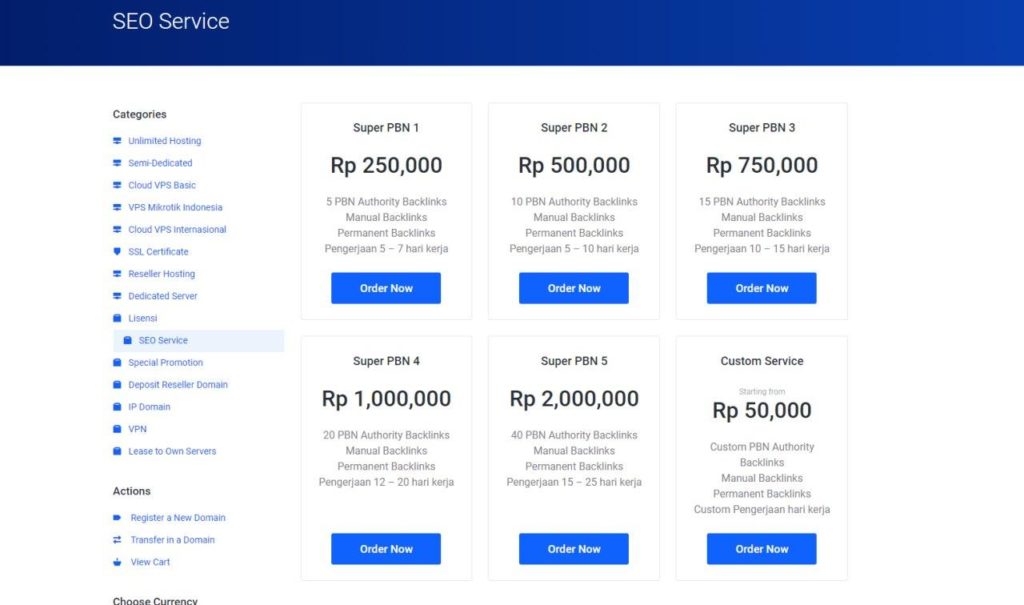Order the Super PBN 3 package

[761, 288]
